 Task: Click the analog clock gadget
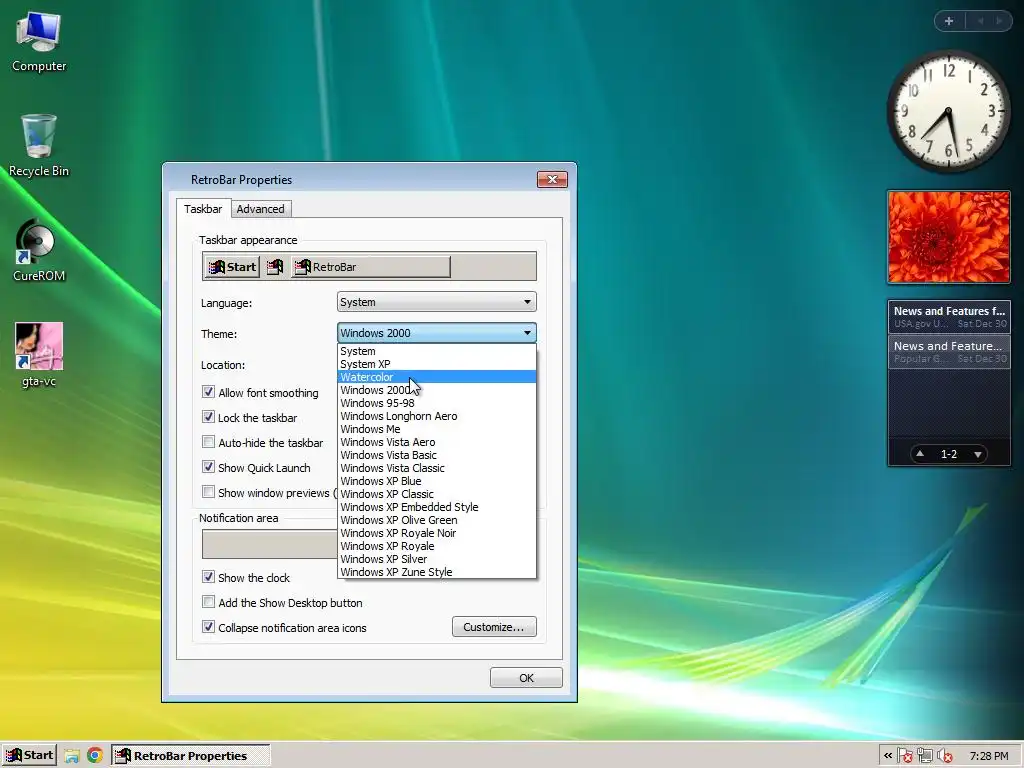[x=949, y=112]
